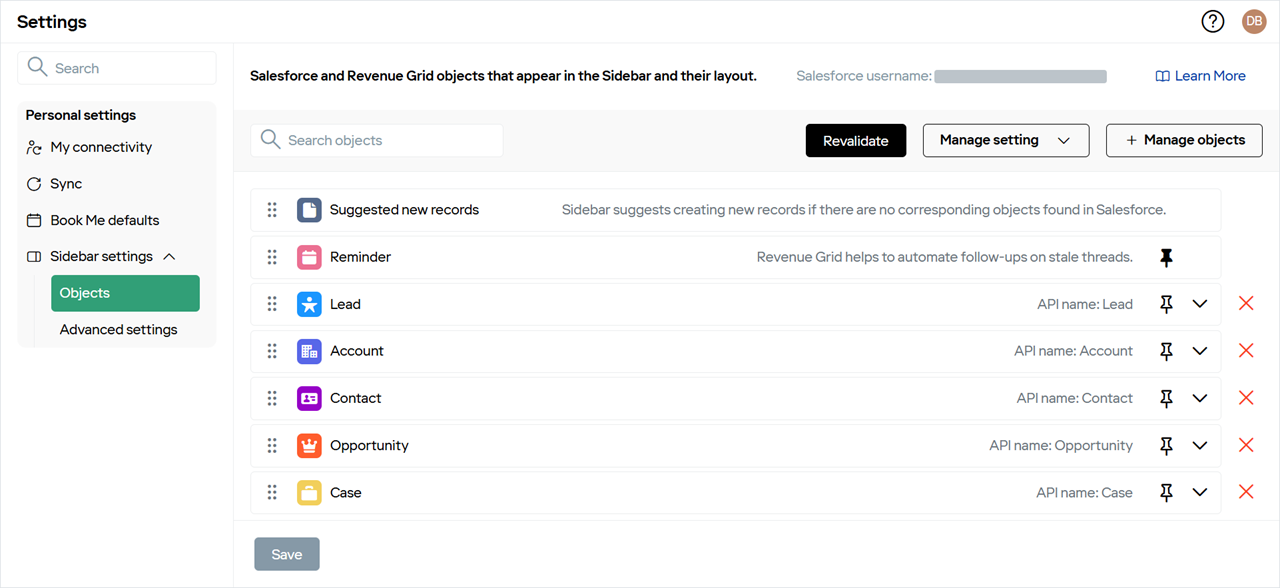
Task: Open Advanced settings in sidebar
Action: pos(118,329)
